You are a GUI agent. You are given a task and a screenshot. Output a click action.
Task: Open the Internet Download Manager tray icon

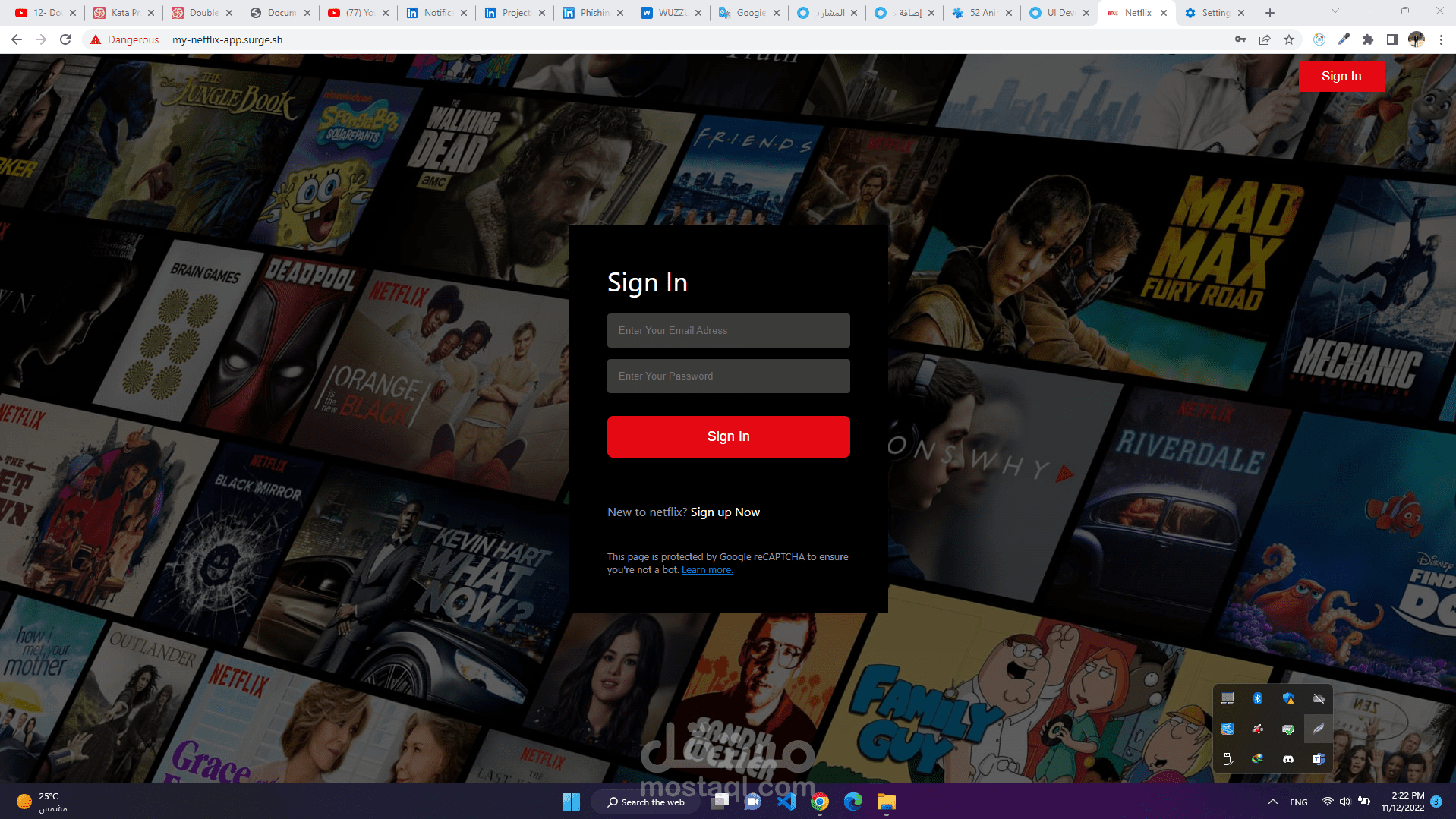tap(1258, 759)
